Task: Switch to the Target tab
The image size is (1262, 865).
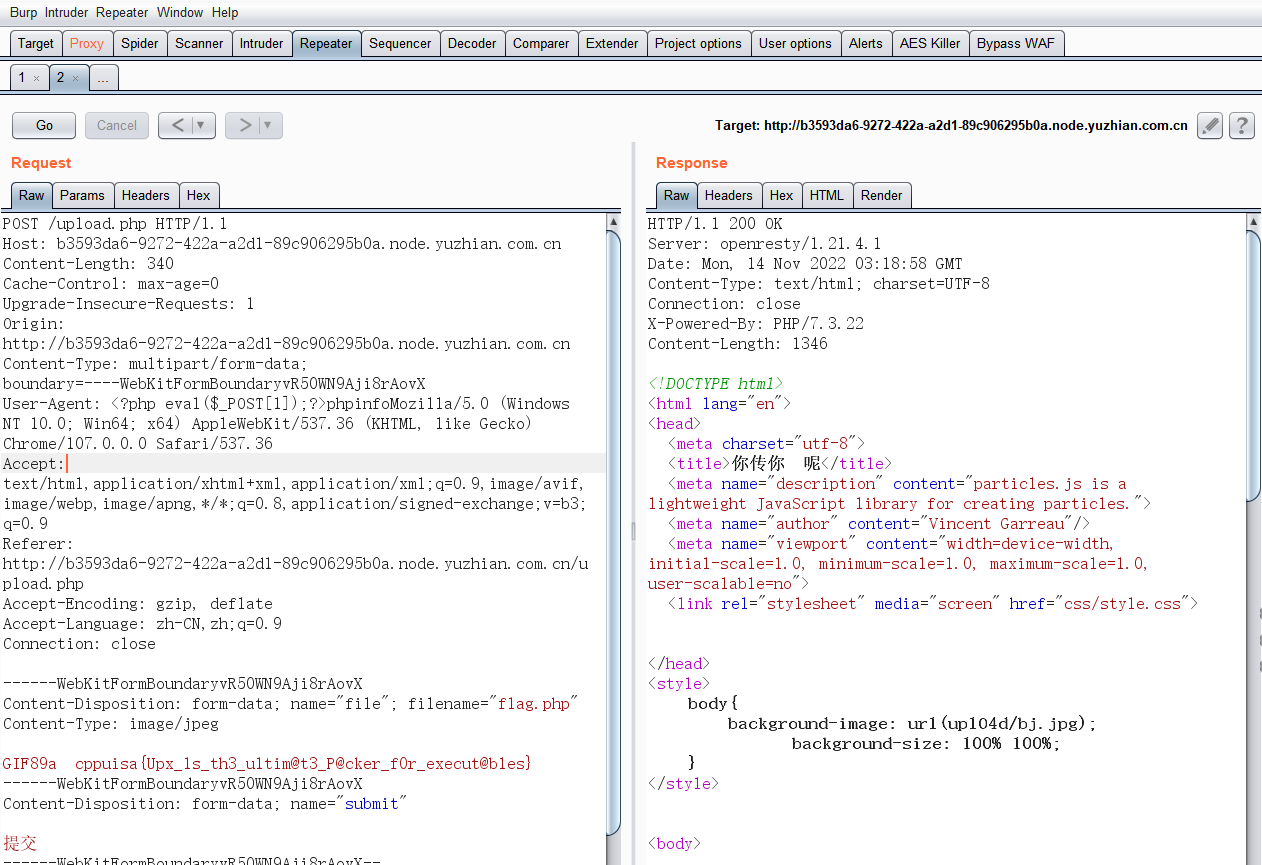Action: (36, 43)
